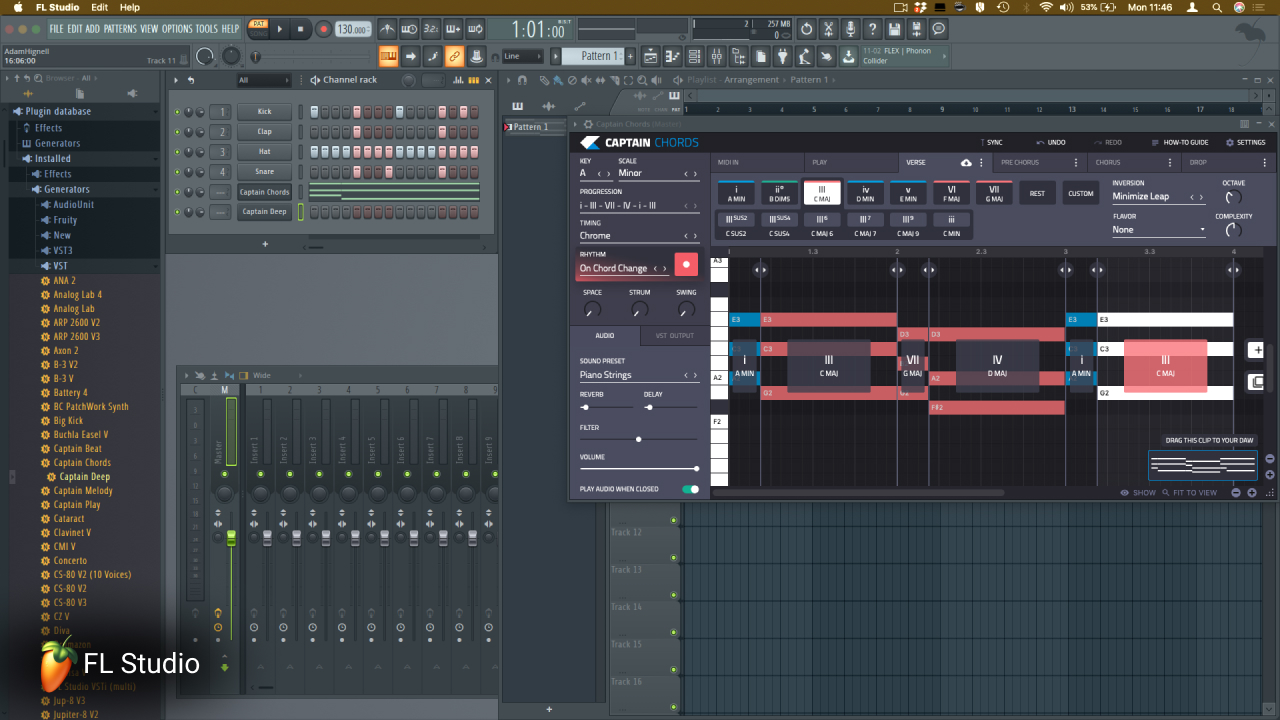Start playback with the transport play button
1280x720 pixels.
[x=280, y=29]
